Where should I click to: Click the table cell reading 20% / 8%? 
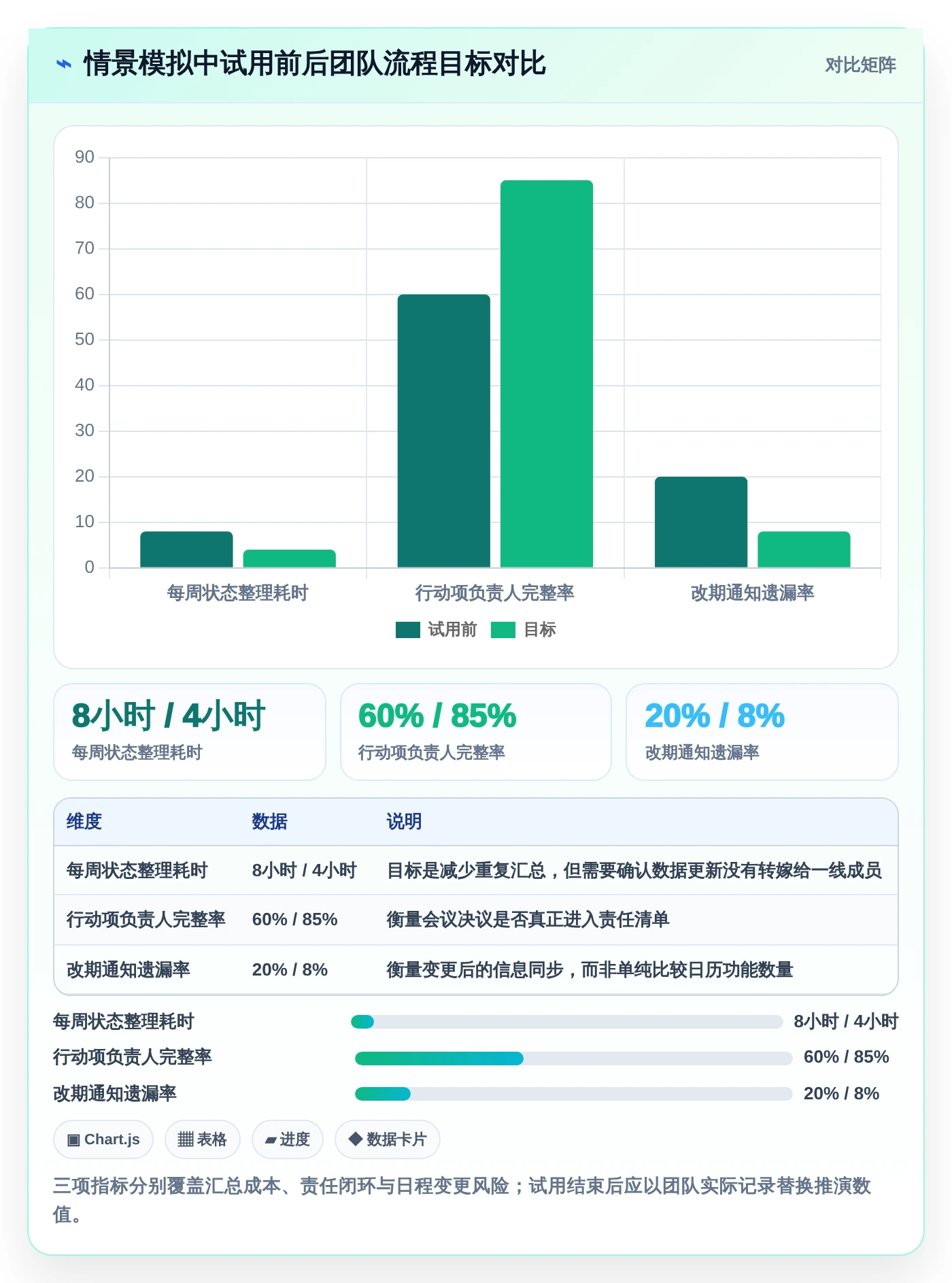coord(290,970)
